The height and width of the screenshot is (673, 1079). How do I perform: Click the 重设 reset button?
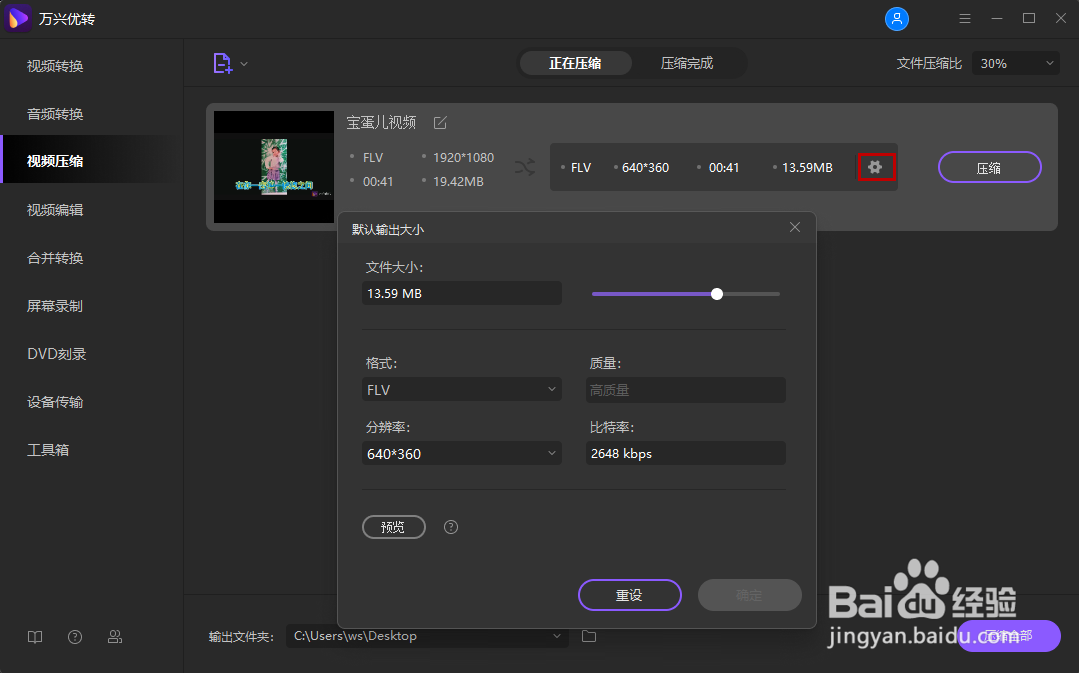(629, 595)
